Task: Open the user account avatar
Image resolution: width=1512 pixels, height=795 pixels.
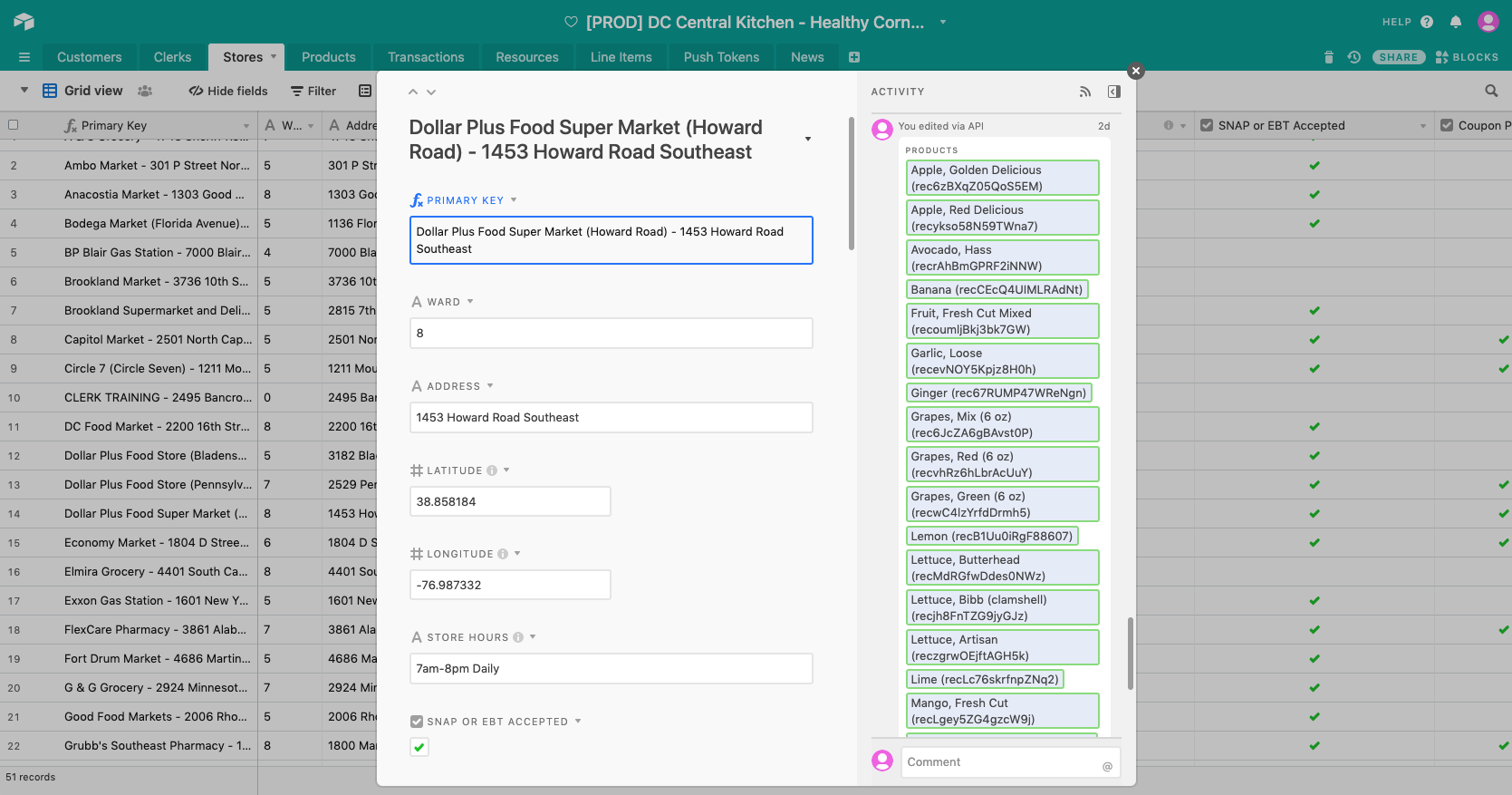Action: tap(1488, 22)
